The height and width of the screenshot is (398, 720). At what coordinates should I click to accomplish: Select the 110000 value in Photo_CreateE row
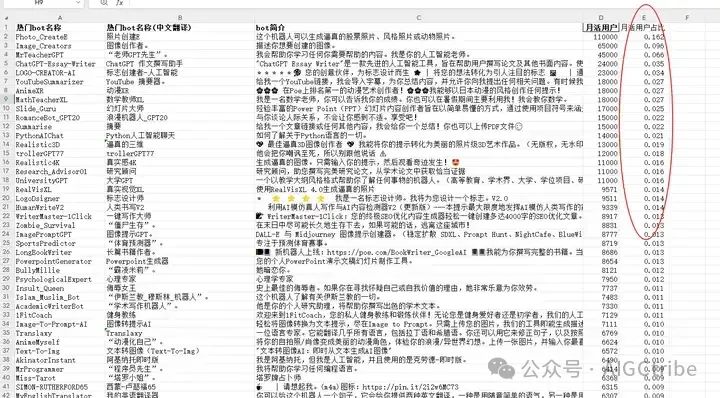(606, 37)
